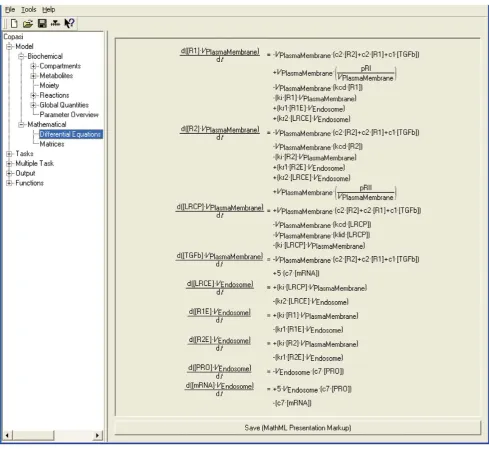Expand the Tasks tree node
489x450 pixels.
9,154
